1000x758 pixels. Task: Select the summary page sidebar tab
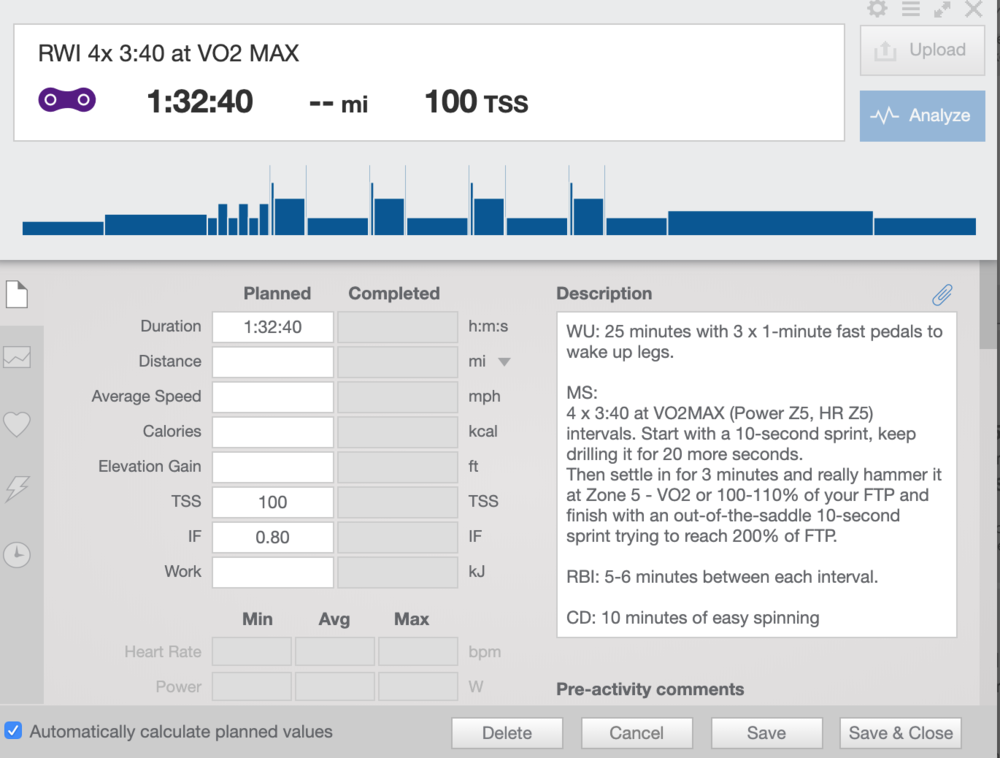pos(17,294)
